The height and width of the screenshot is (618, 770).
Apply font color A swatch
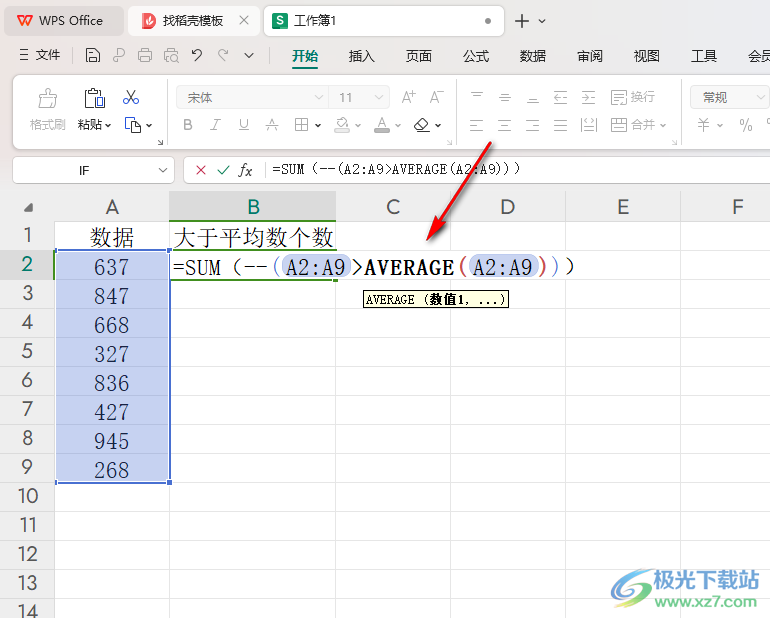tap(382, 125)
